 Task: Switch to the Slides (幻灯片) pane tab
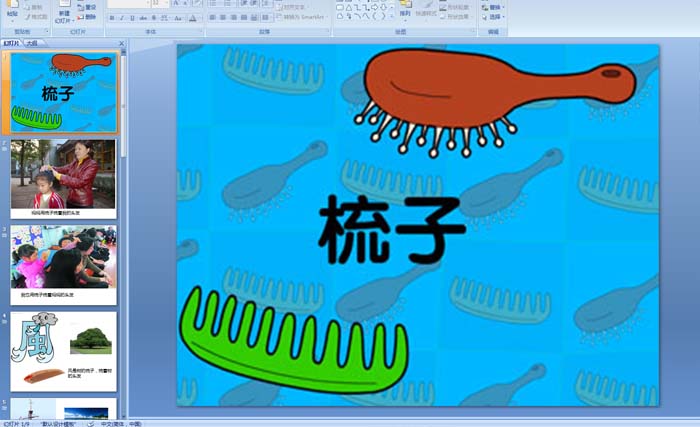[x=12, y=43]
